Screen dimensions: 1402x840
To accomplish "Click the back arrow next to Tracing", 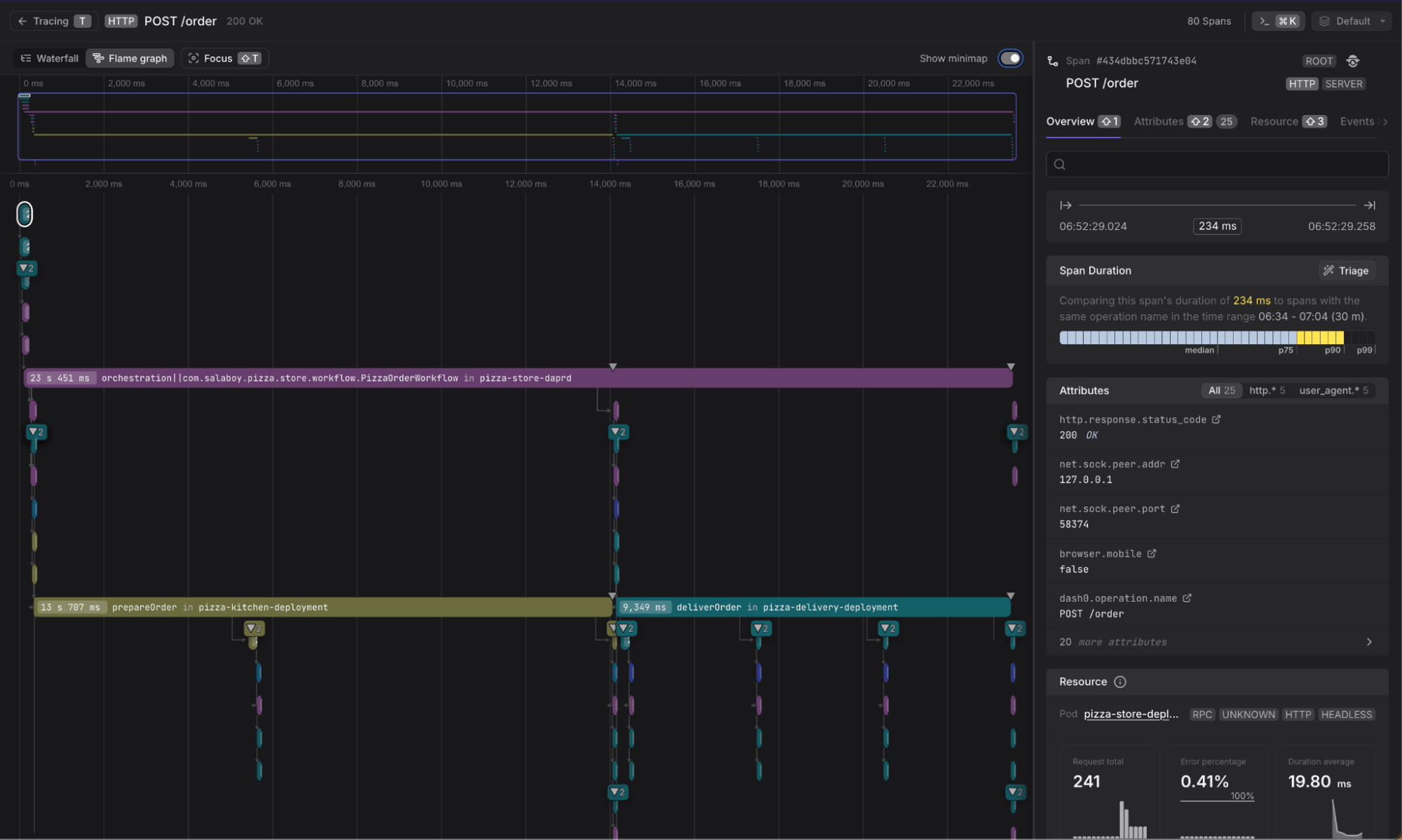I will [22, 21].
